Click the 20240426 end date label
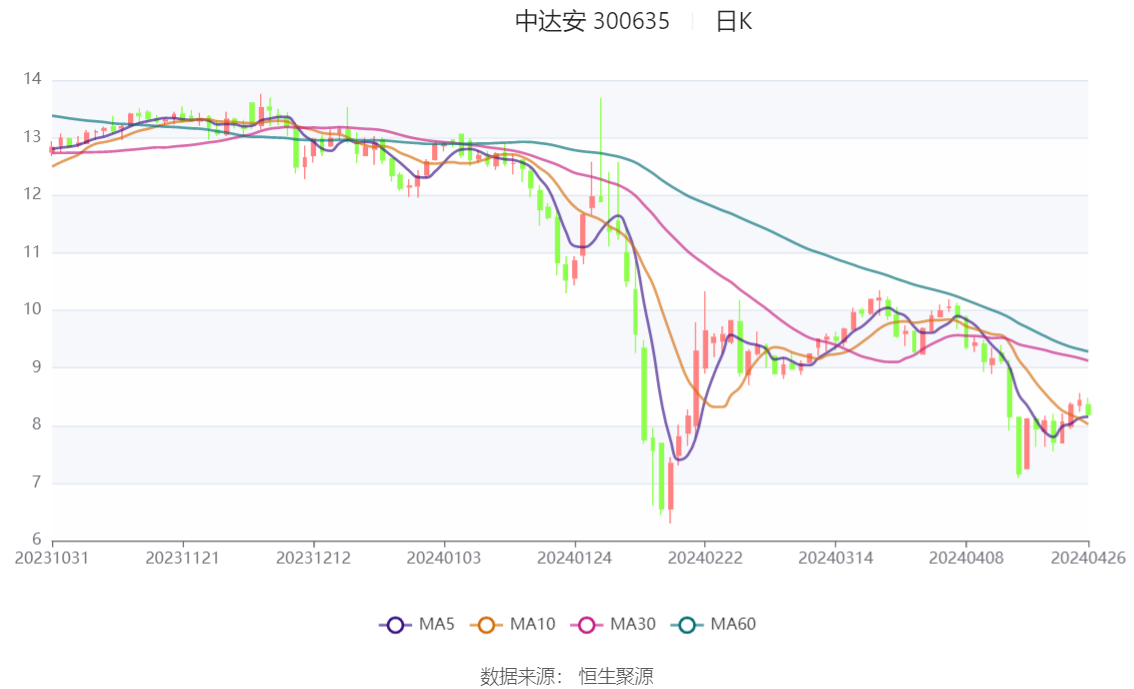1134x689 pixels. point(1088,557)
